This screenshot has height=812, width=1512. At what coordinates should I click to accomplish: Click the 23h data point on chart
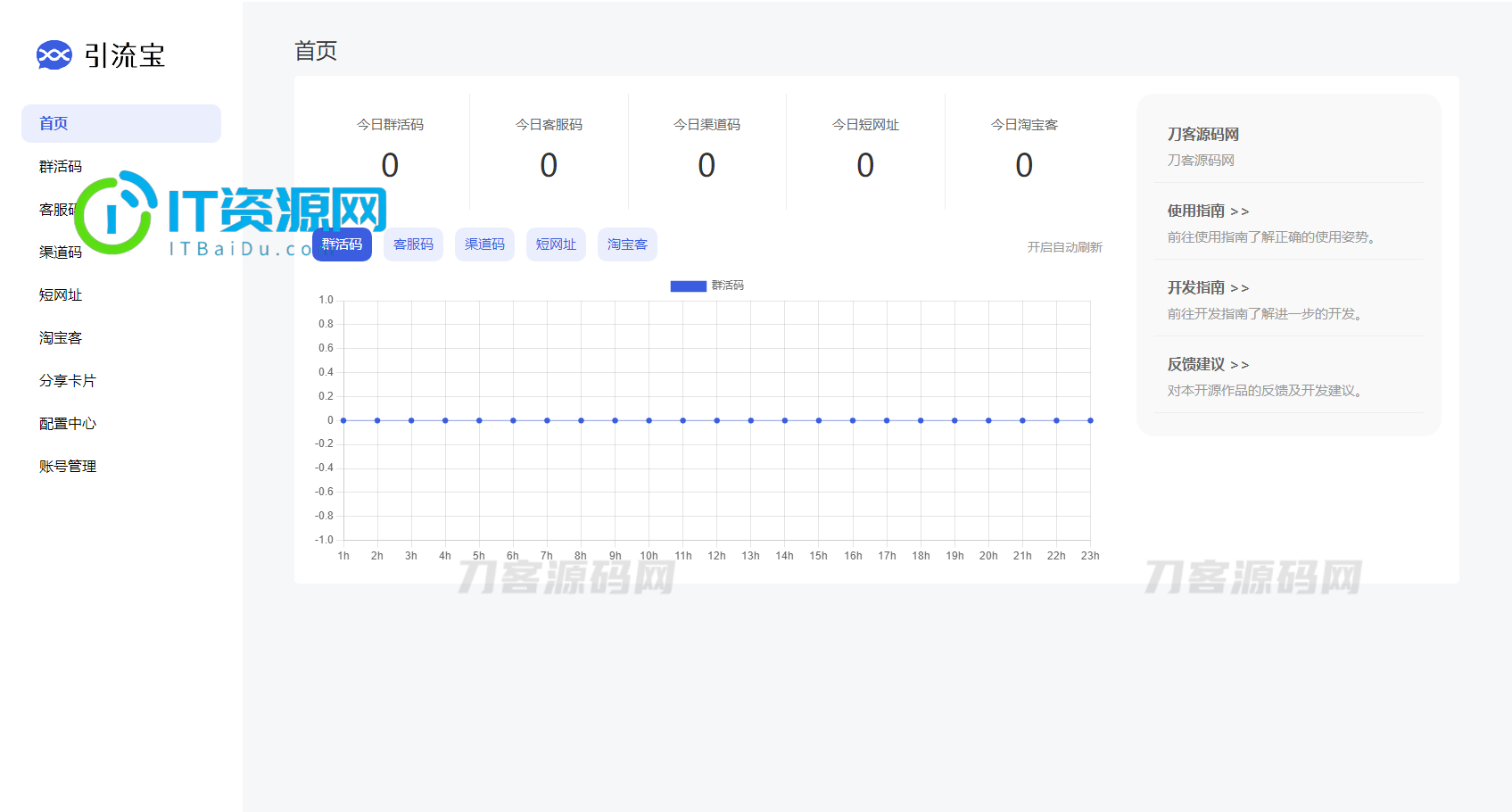(1090, 420)
